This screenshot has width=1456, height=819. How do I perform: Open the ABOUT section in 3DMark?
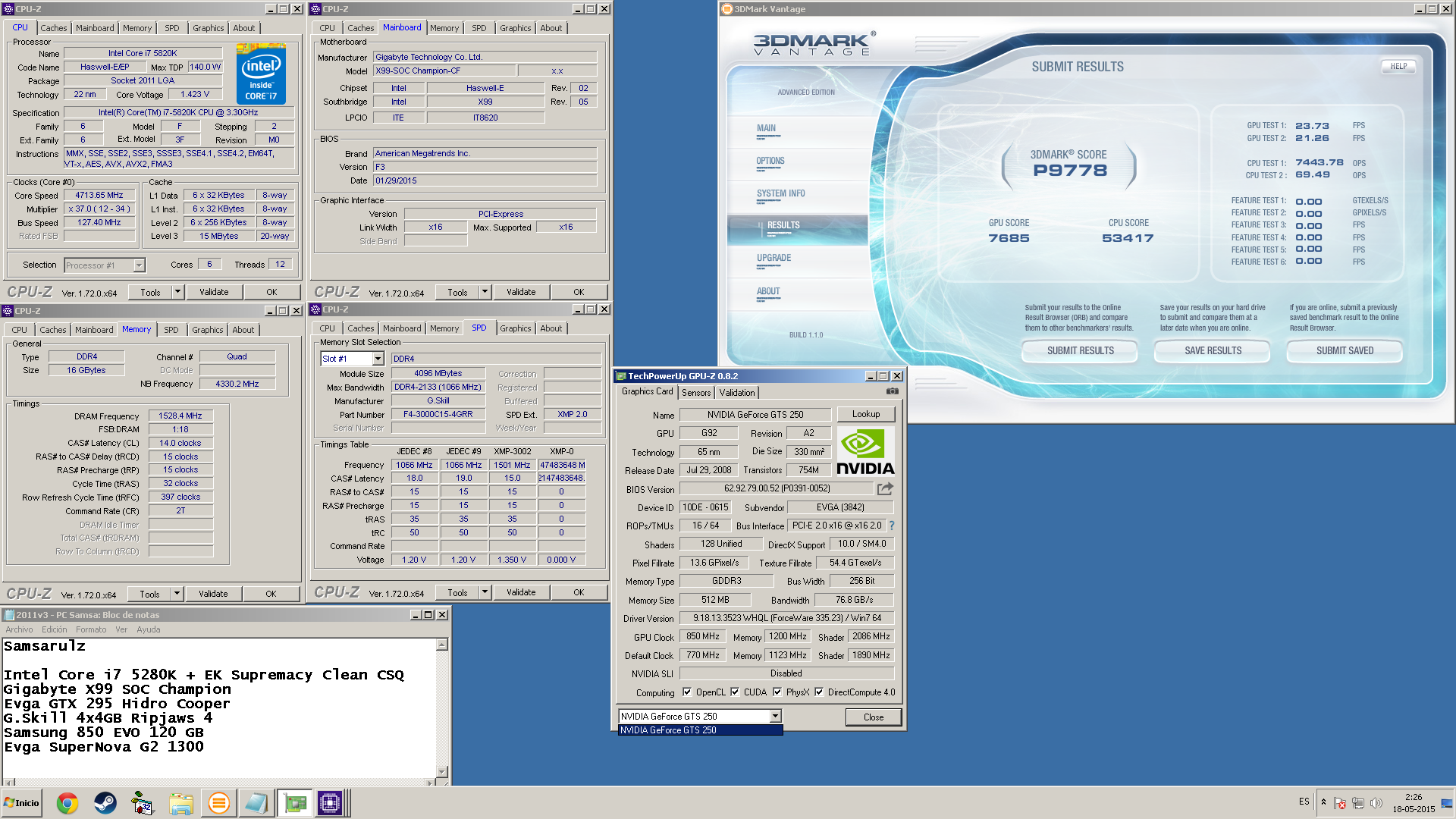pos(768,291)
